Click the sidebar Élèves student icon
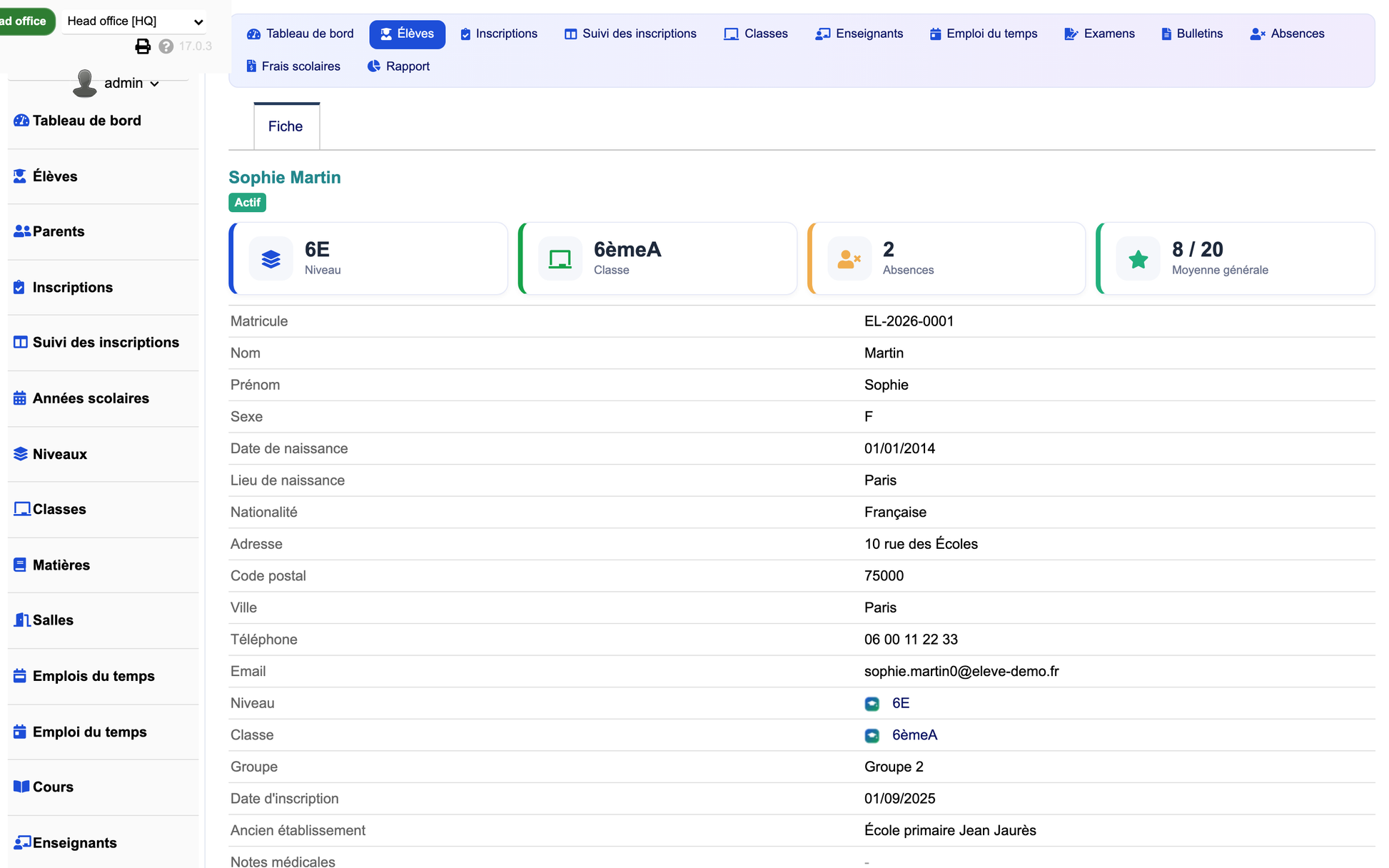The height and width of the screenshot is (868, 1389). (x=20, y=176)
